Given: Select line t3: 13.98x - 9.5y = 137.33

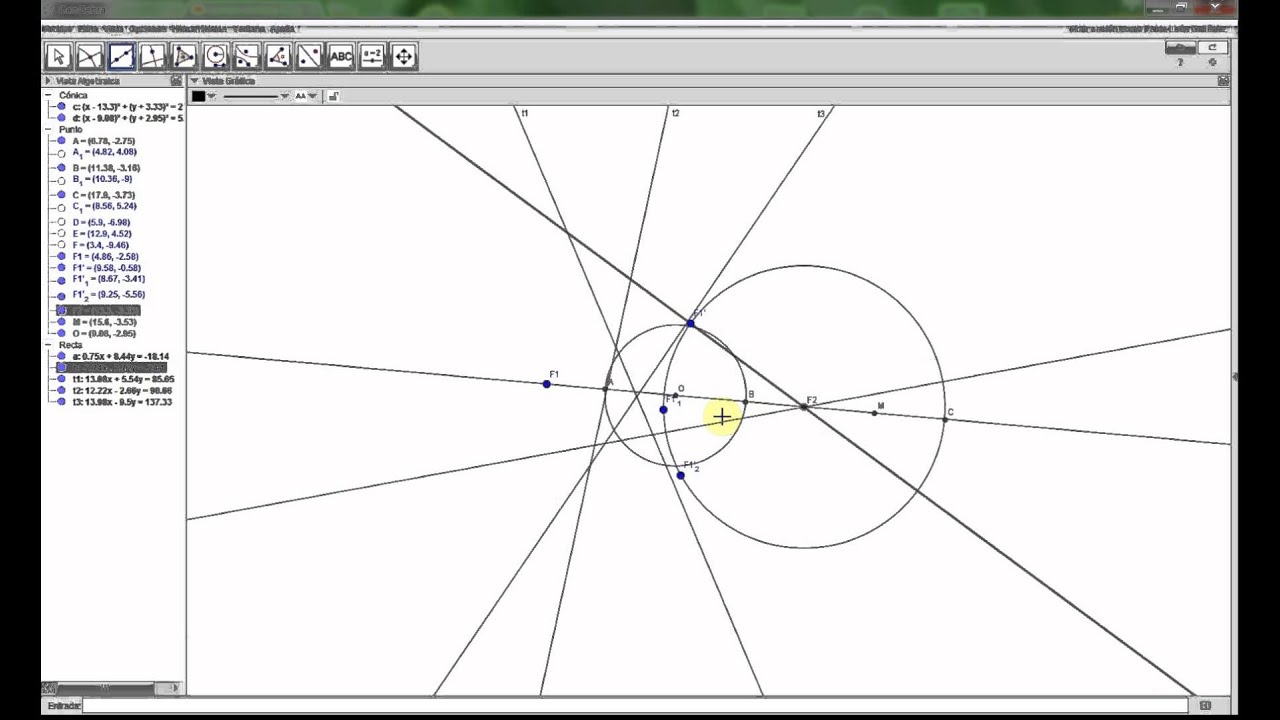Looking at the screenshot, I should click(121, 402).
